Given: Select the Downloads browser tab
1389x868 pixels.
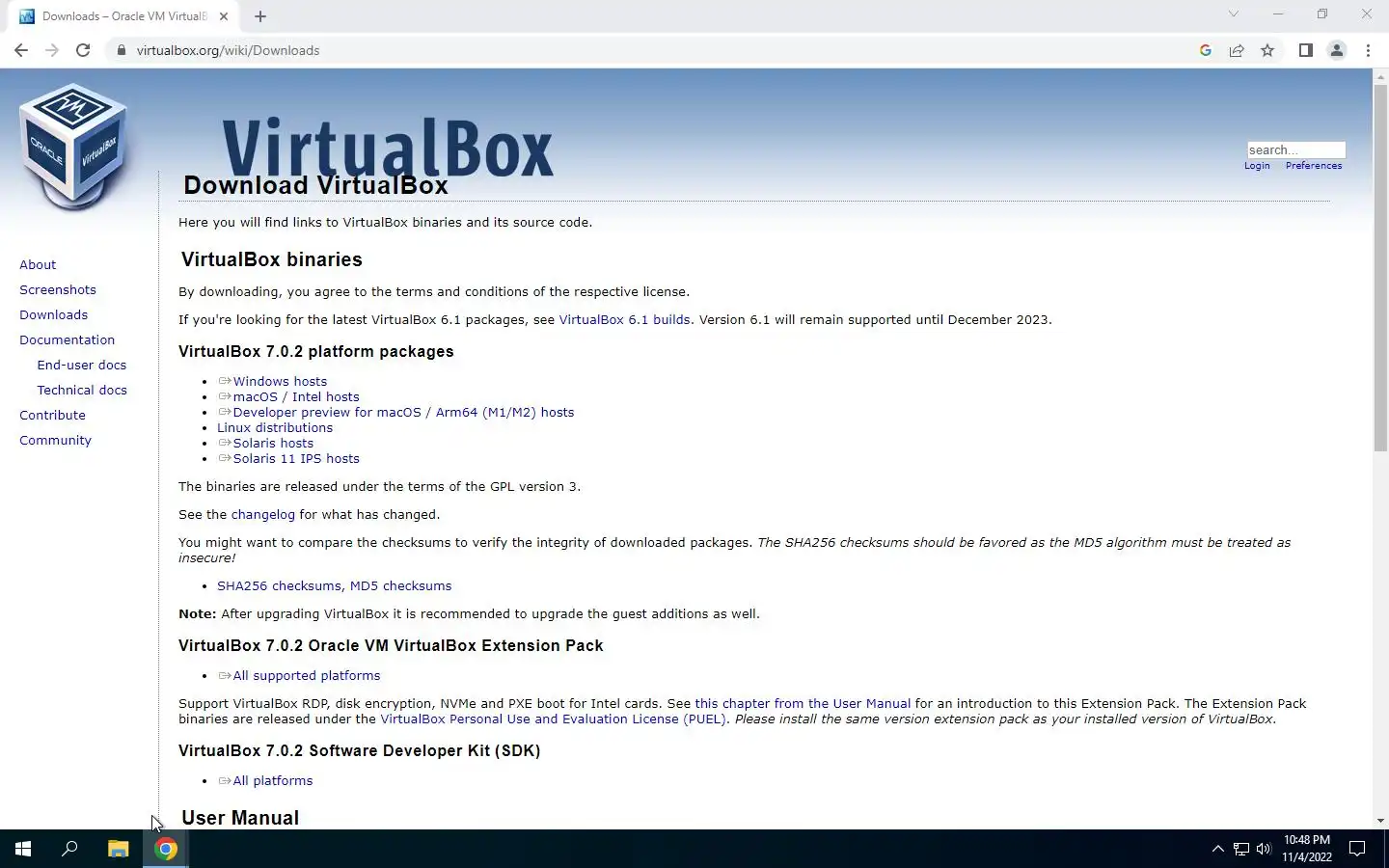Looking at the screenshot, I should tap(125, 16).
